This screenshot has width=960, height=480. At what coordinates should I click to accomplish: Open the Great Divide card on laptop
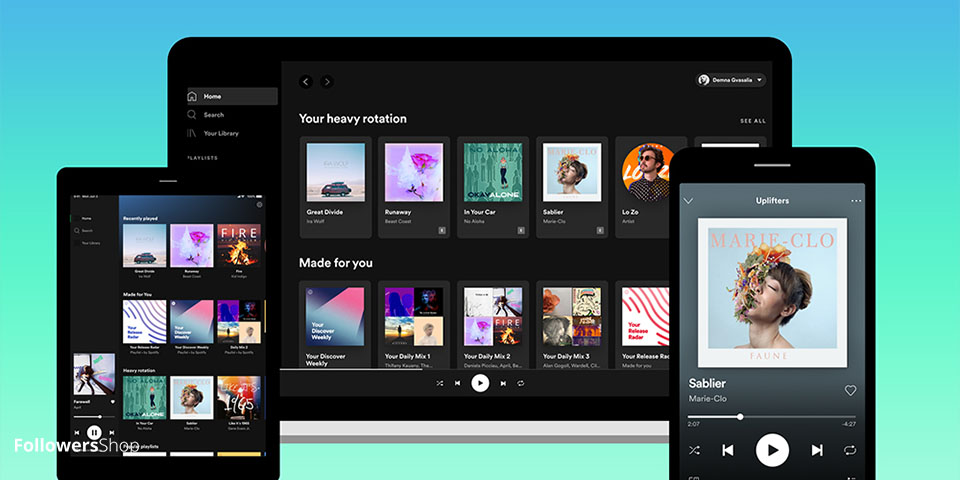[336, 187]
